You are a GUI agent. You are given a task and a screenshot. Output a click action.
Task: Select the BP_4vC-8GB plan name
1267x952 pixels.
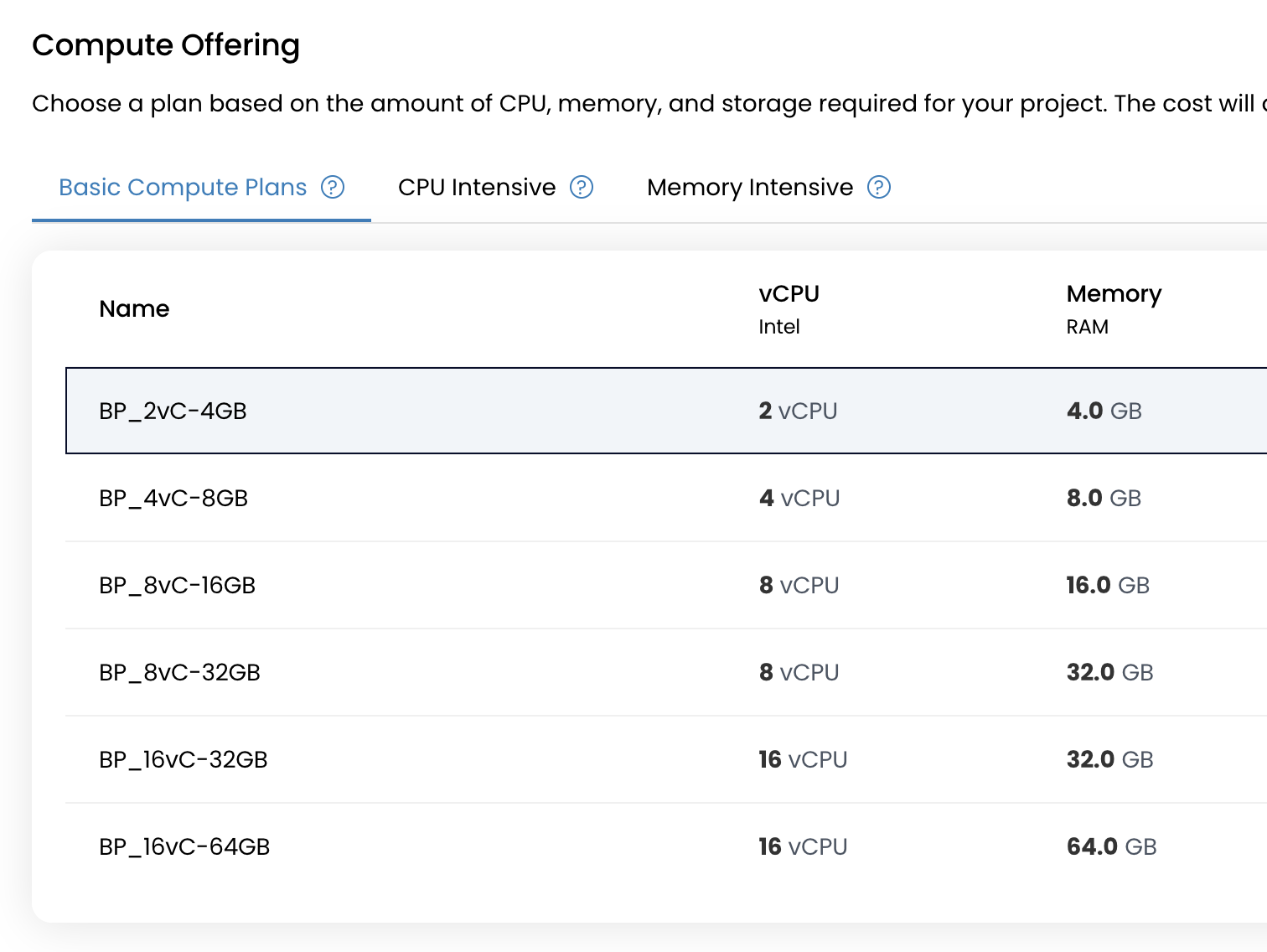coord(173,498)
